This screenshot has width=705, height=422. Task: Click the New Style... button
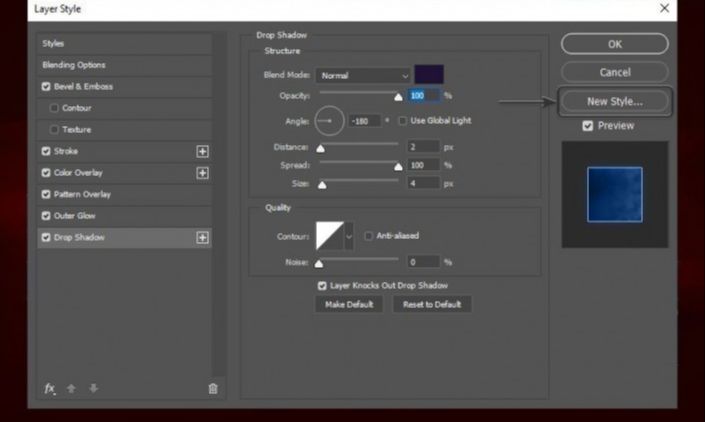click(615, 102)
